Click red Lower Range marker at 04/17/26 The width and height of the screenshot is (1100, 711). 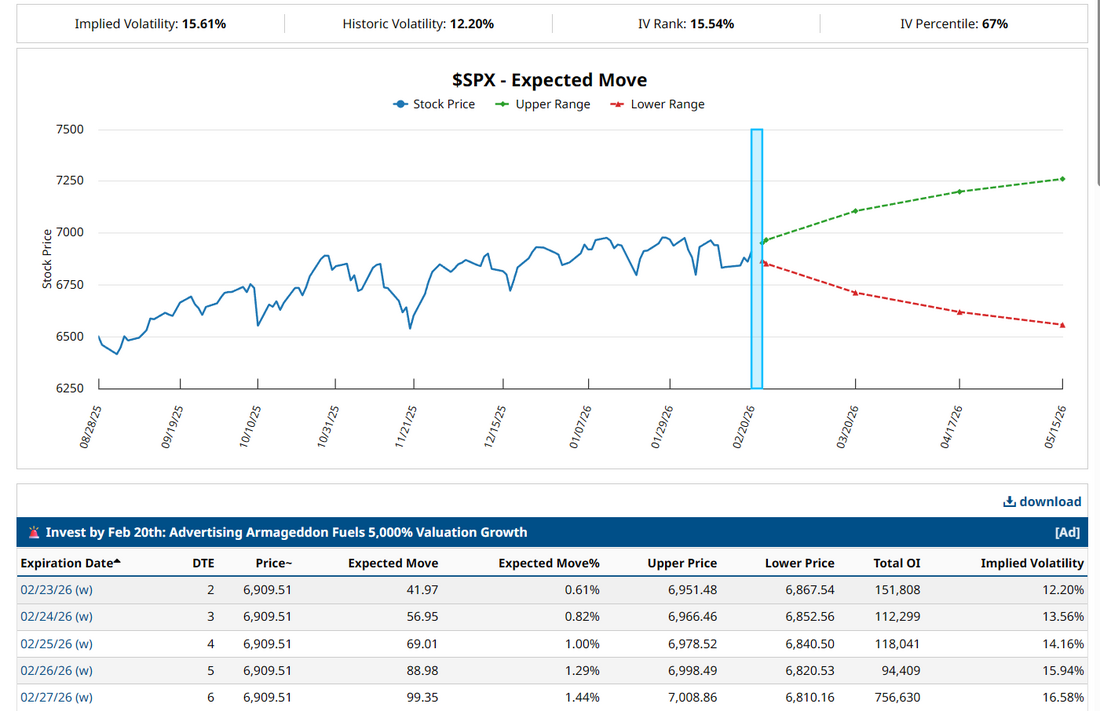960,312
